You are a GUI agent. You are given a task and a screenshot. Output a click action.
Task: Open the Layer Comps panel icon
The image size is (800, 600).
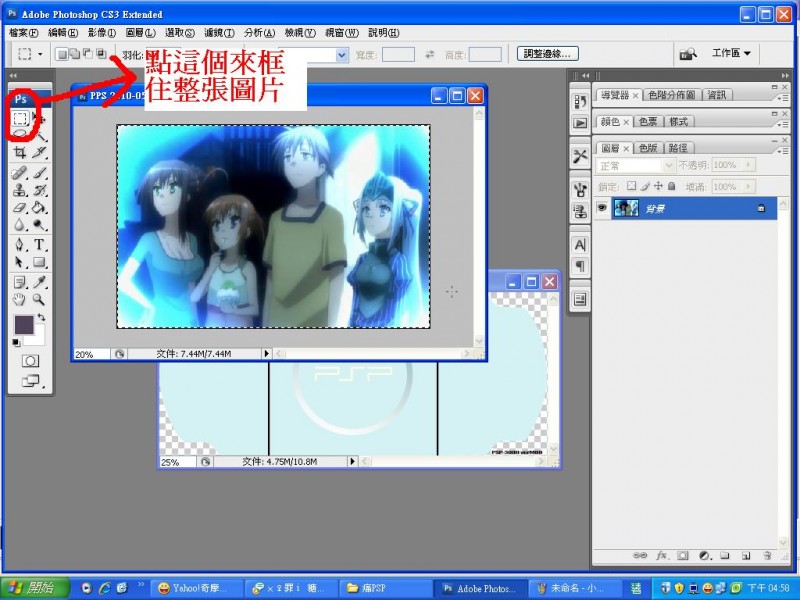coord(580,299)
